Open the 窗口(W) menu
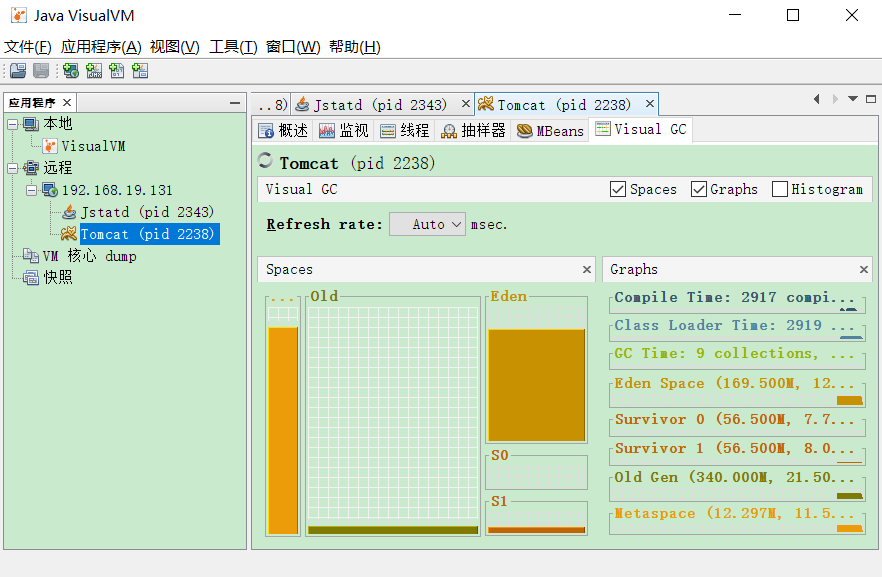882x577 pixels. tap(293, 47)
